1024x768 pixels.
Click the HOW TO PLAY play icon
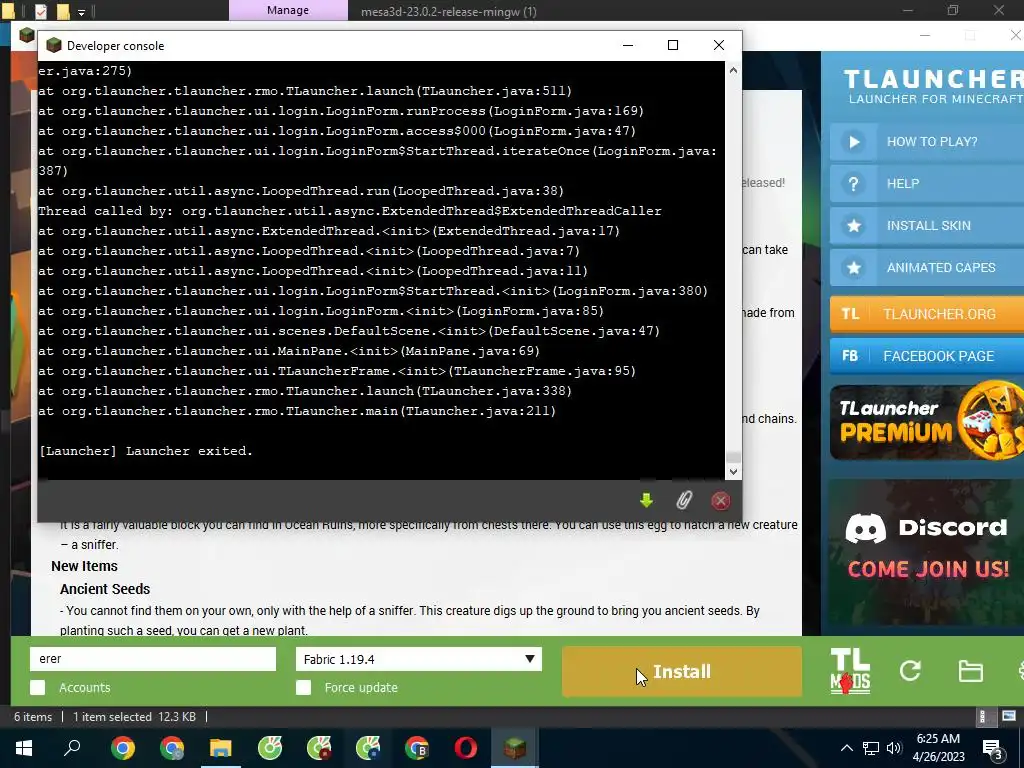[854, 142]
